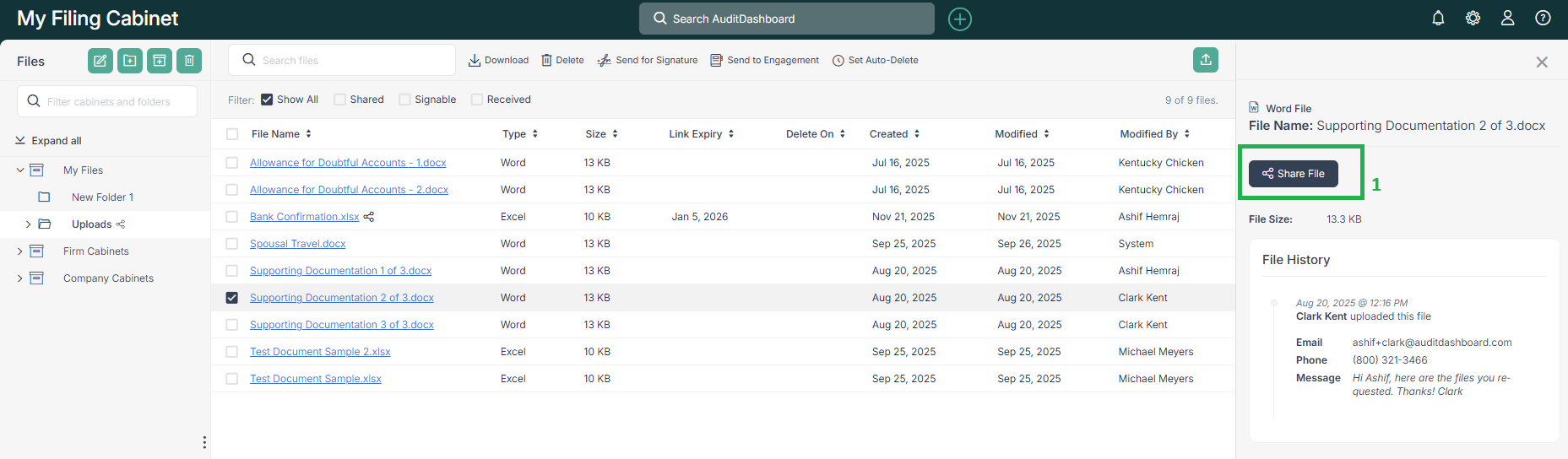
Task: Enable the Signable filter checkbox
Action: tap(404, 100)
